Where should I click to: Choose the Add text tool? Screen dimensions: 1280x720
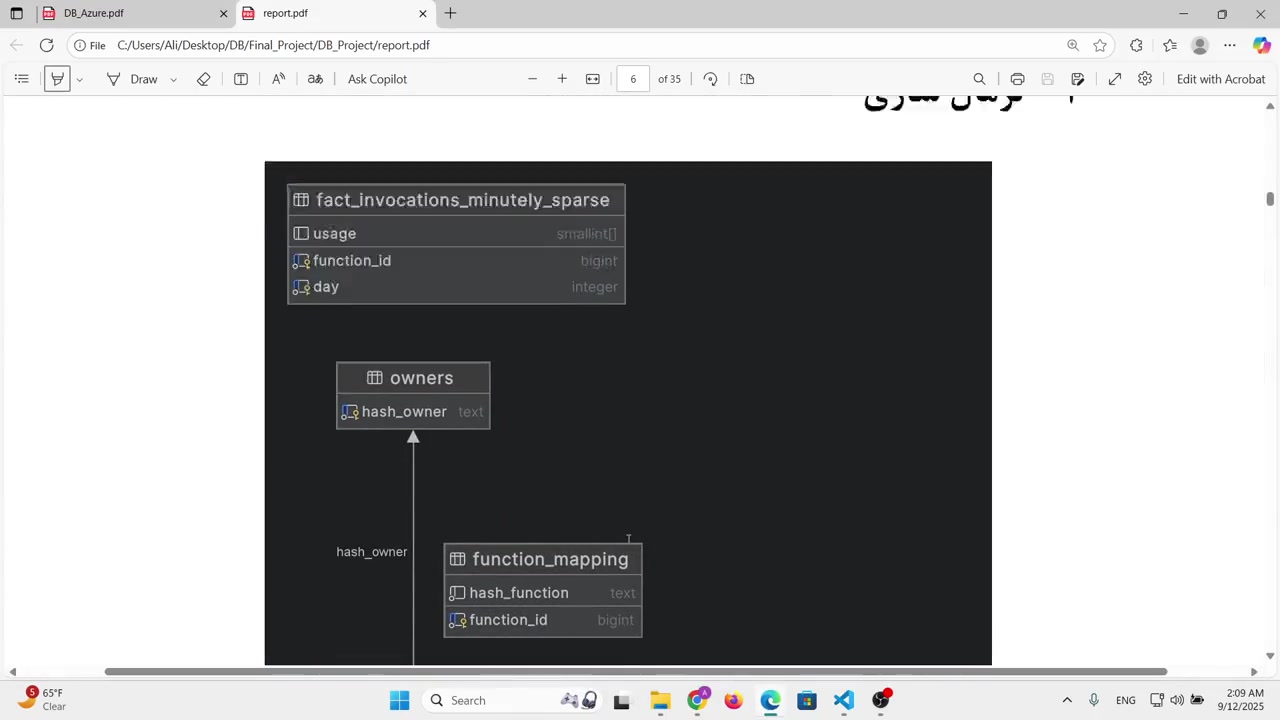click(241, 79)
